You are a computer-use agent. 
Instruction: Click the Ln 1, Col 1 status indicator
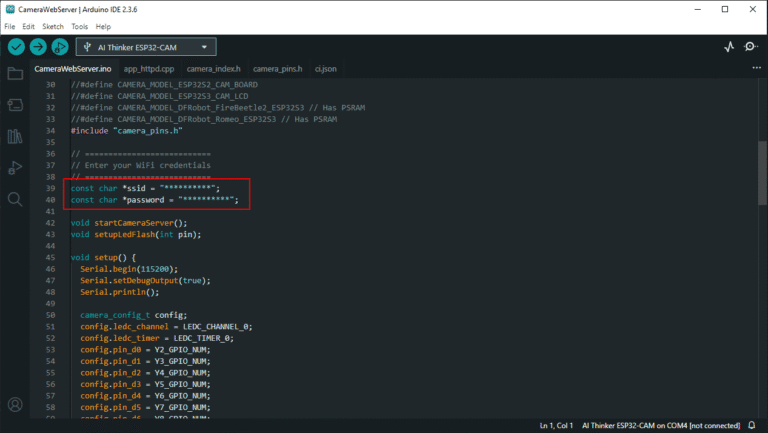click(556, 425)
